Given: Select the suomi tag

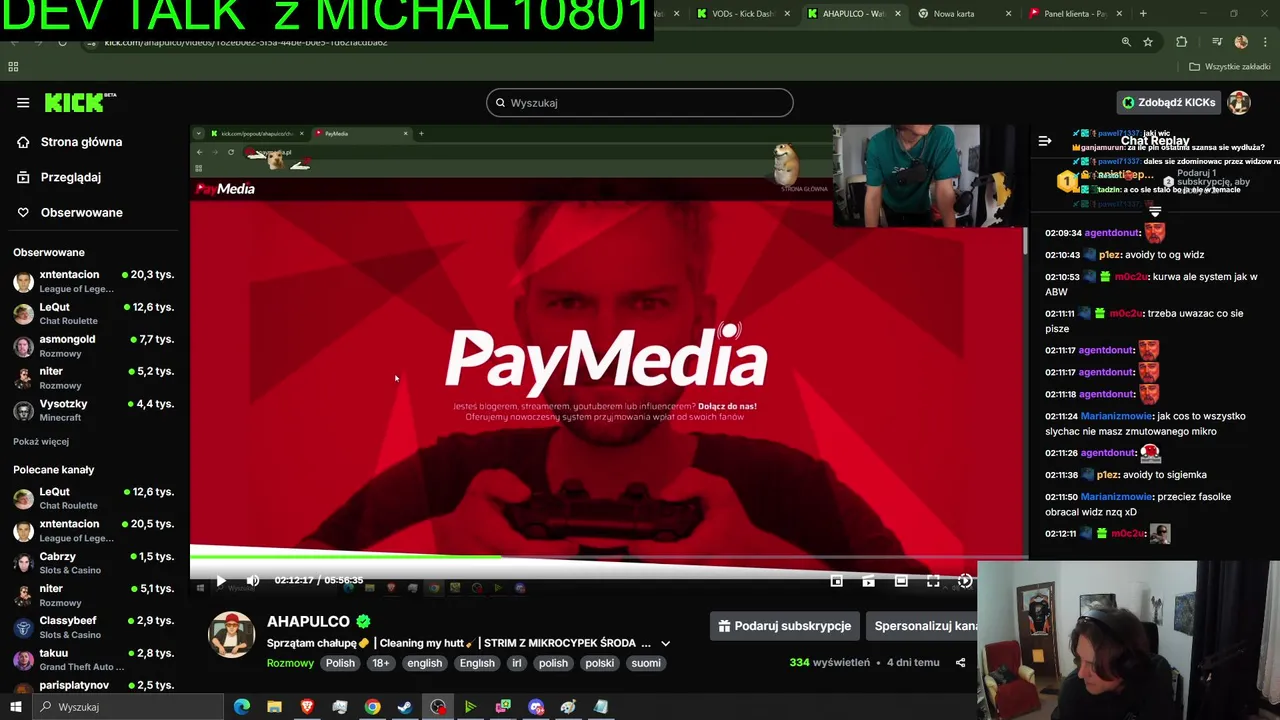Looking at the screenshot, I should click(x=646, y=663).
